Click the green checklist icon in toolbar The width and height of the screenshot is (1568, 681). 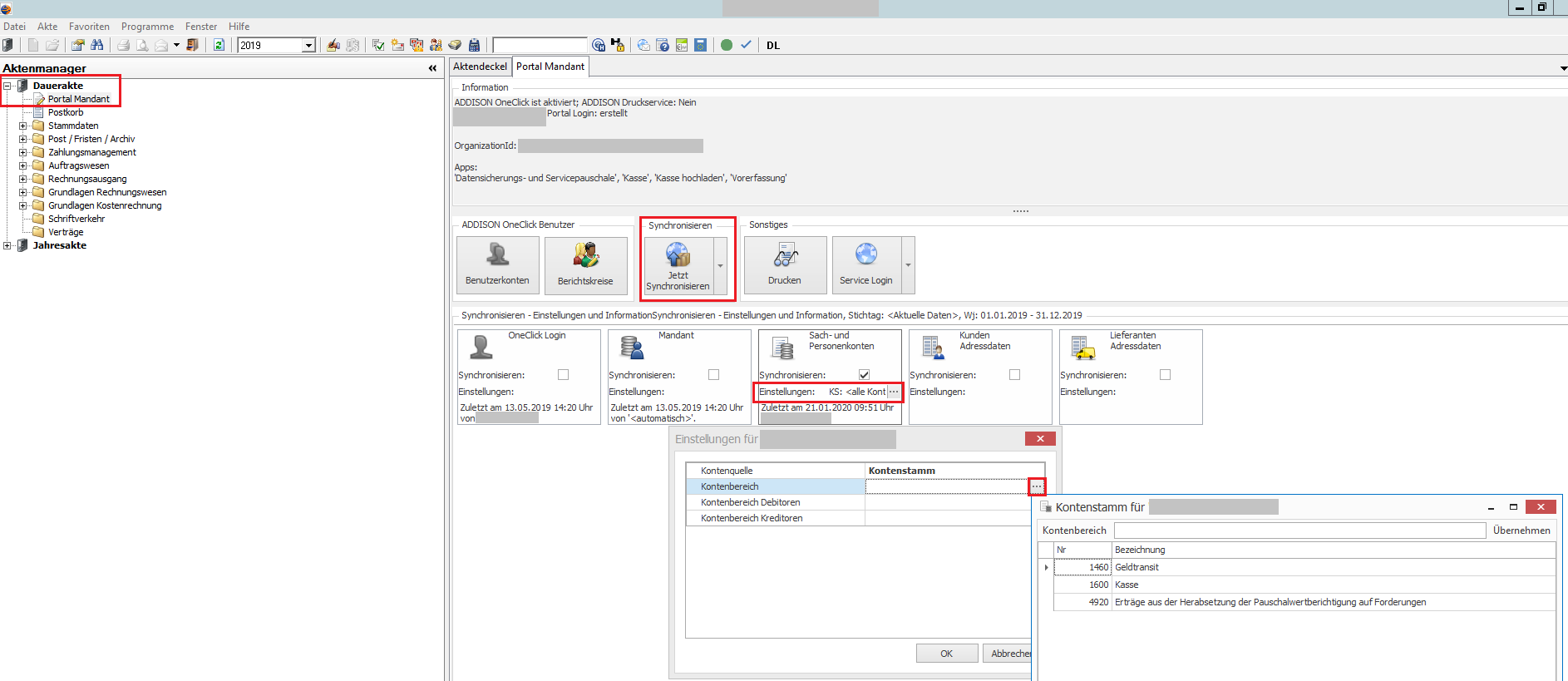point(378,45)
